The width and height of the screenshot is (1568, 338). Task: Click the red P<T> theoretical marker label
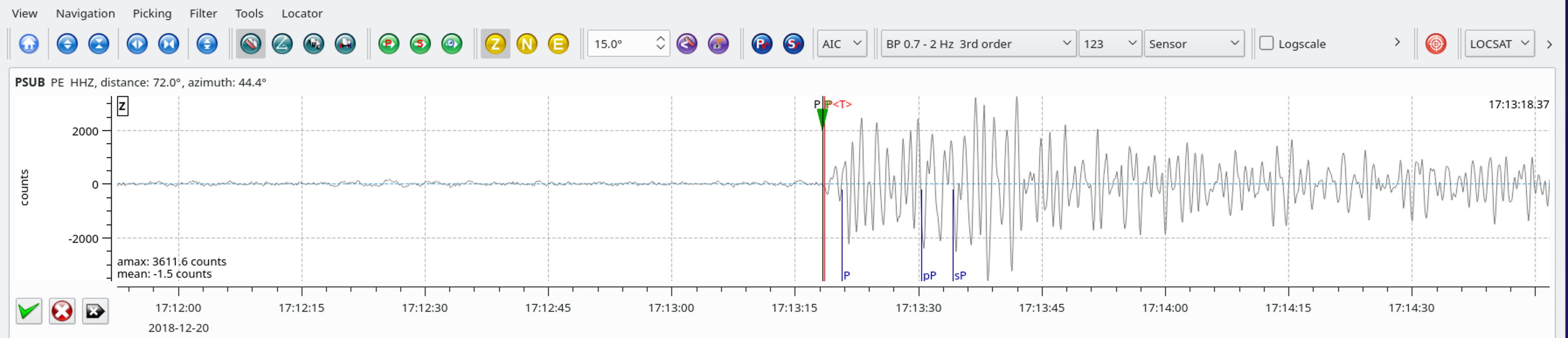pos(839,104)
